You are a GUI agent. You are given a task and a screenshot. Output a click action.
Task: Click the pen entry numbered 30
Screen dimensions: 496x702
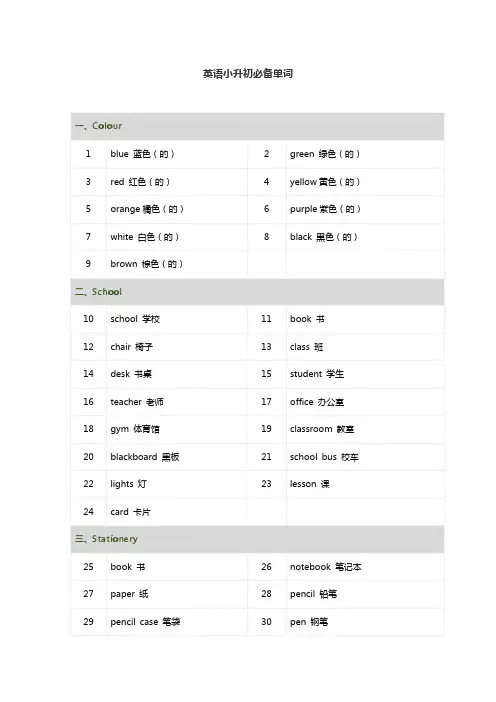[x=309, y=622]
